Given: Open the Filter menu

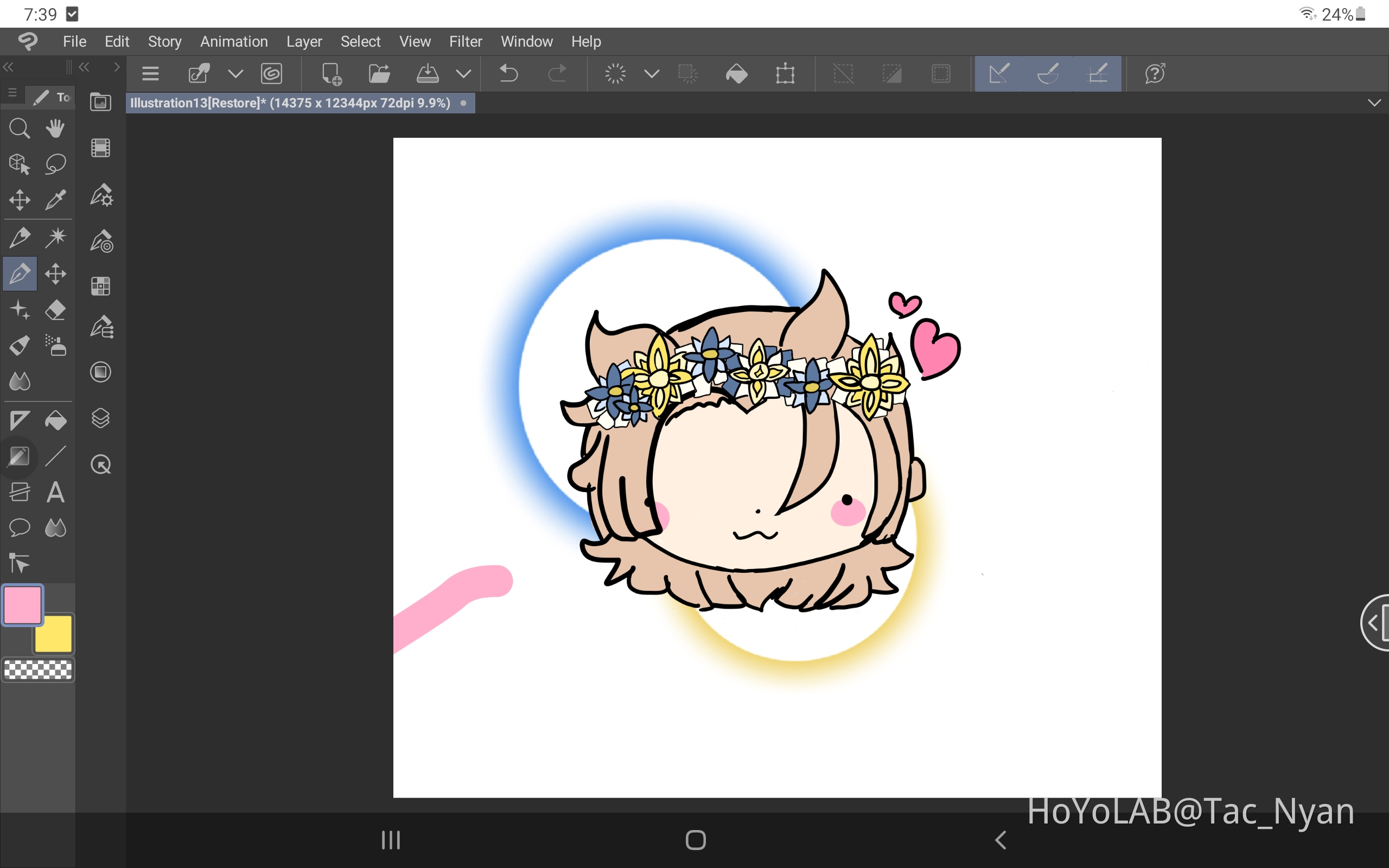Looking at the screenshot, I should tap(466, 41).
